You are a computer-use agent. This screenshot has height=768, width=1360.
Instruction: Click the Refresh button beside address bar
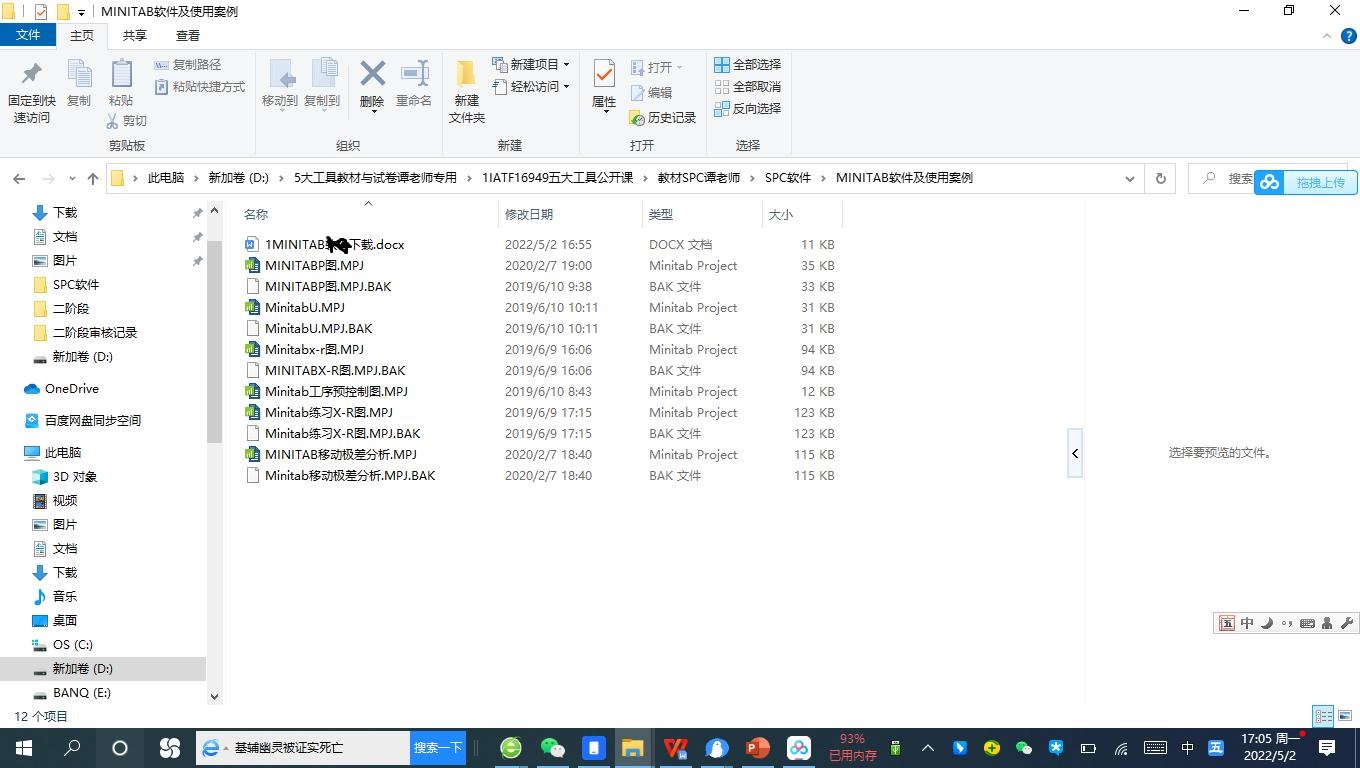(1160, 178)
